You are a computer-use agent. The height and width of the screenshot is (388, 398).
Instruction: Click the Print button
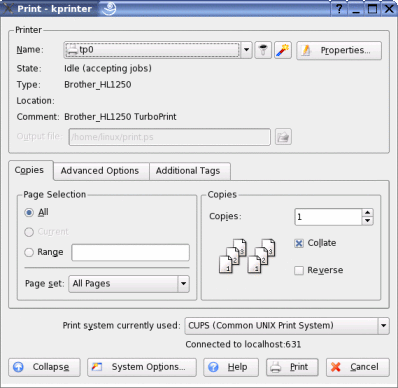coord(292,367)
